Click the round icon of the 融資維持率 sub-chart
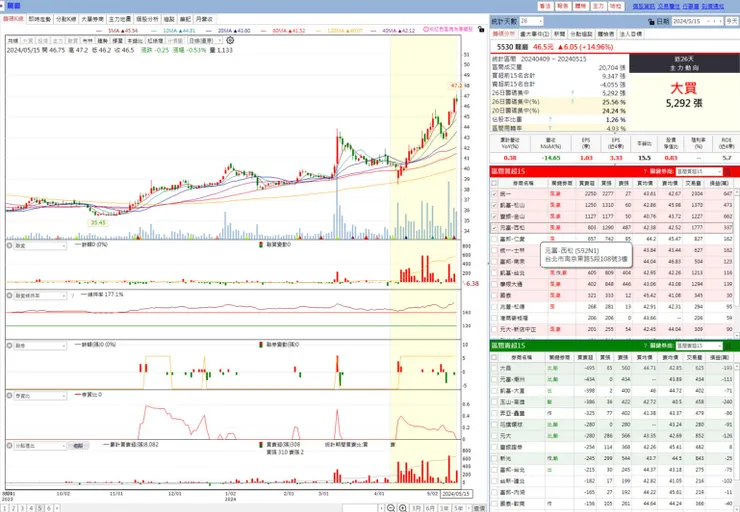Viewport: 740px width, 512px height. coord(9,295)
